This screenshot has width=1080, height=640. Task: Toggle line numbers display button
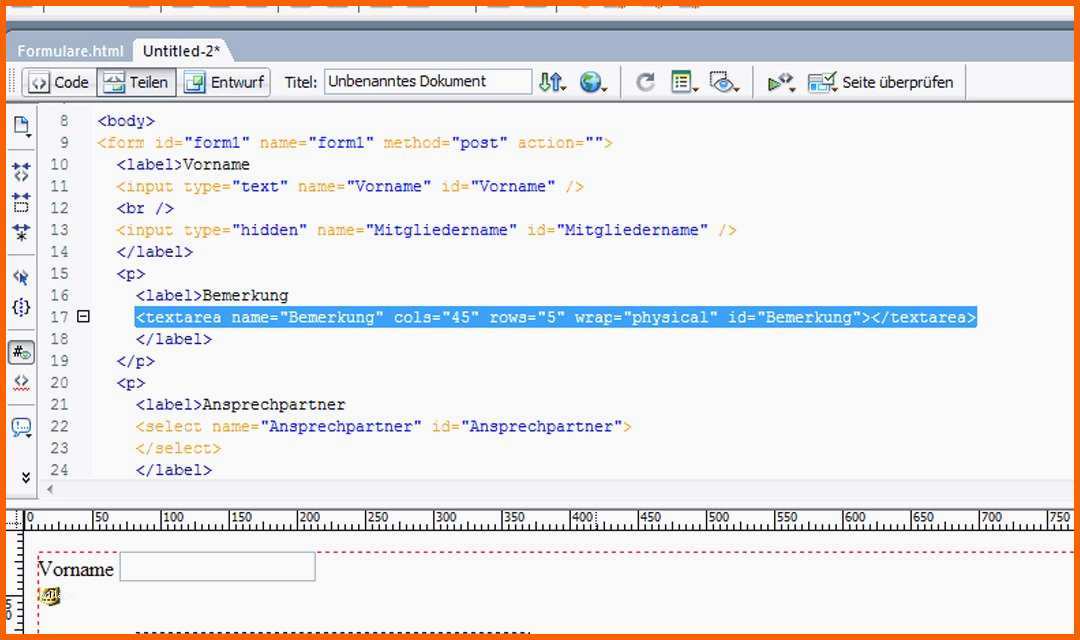tap(21, 352)
